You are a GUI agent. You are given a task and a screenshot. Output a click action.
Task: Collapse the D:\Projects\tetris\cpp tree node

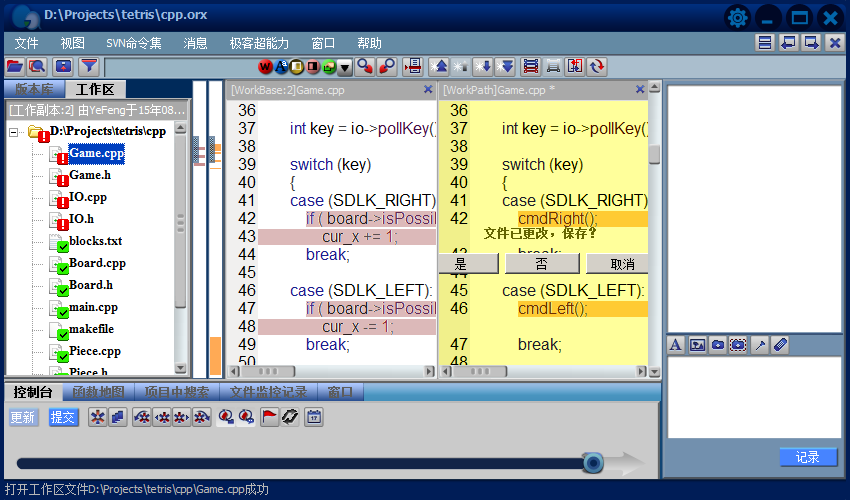click(14, 132)
